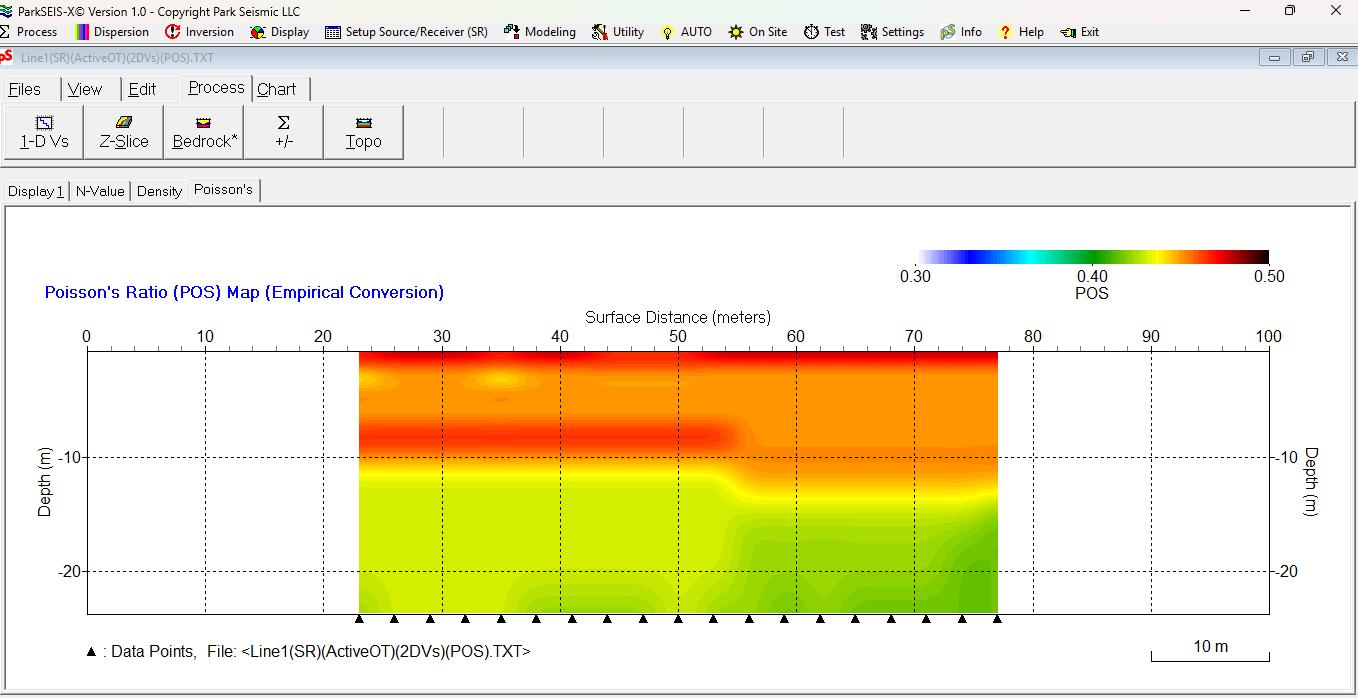Open the Dispersion menu
The image size is (1358, 698).
click(x=112, y=32)
